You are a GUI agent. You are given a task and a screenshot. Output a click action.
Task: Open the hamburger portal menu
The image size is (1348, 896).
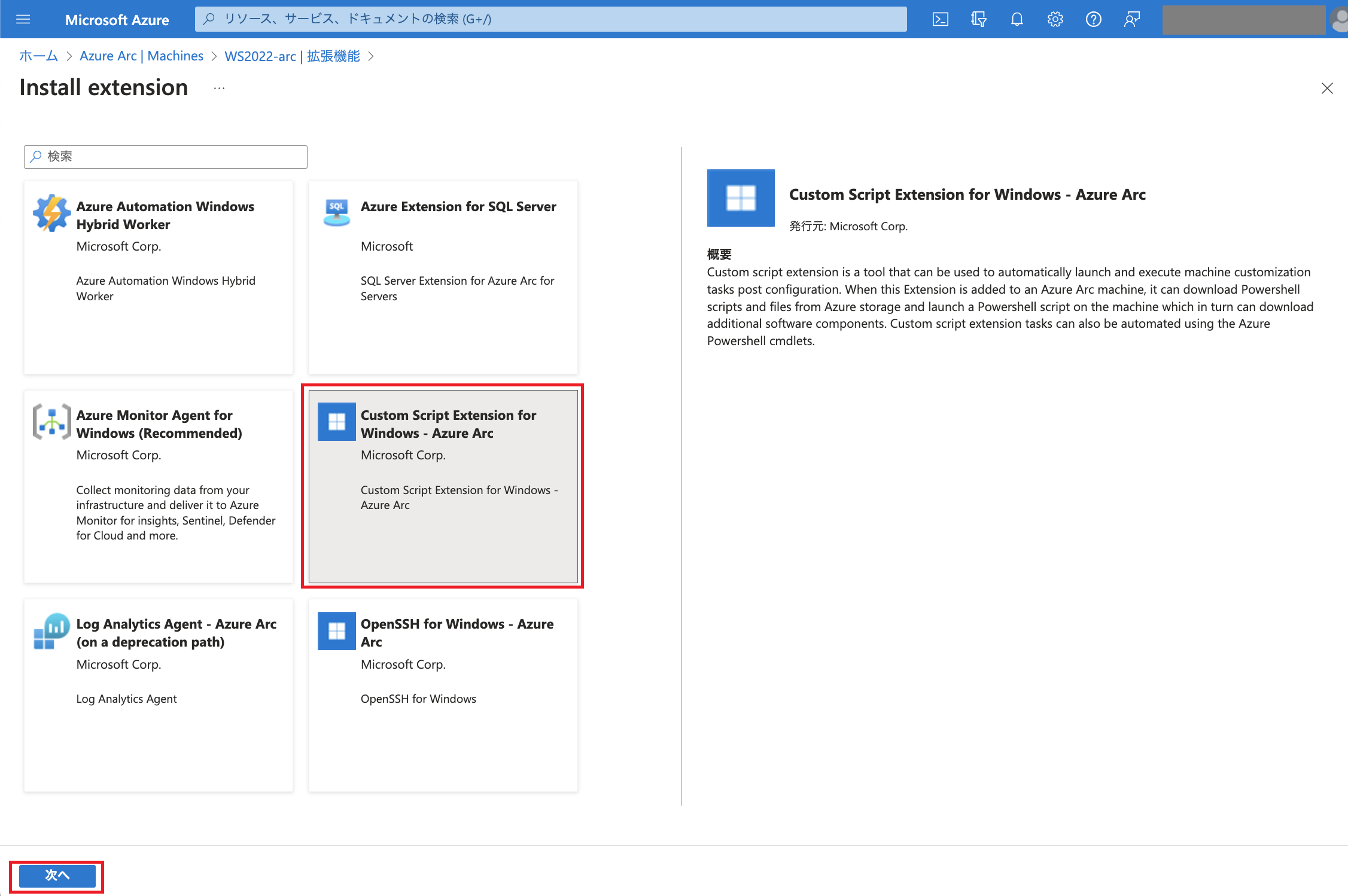(x=23, y=20)
